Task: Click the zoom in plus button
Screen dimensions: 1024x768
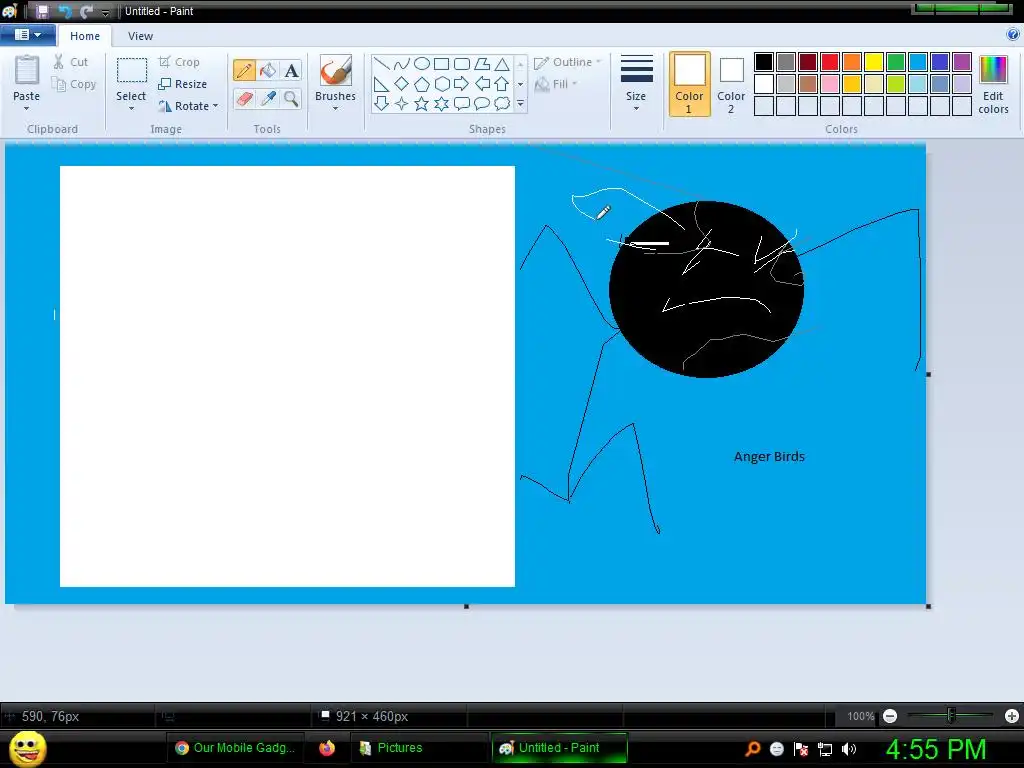Action: (x=1012, y=716)
